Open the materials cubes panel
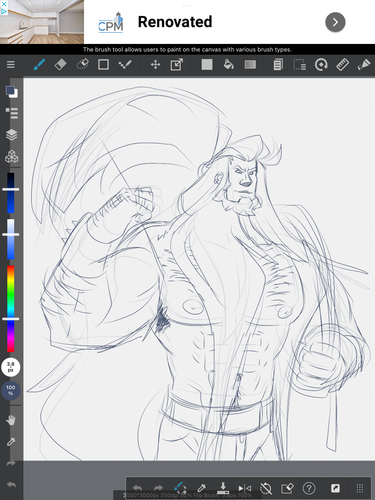Image resolution: width=375 pixels, height=500 pixels. point(11,156)
